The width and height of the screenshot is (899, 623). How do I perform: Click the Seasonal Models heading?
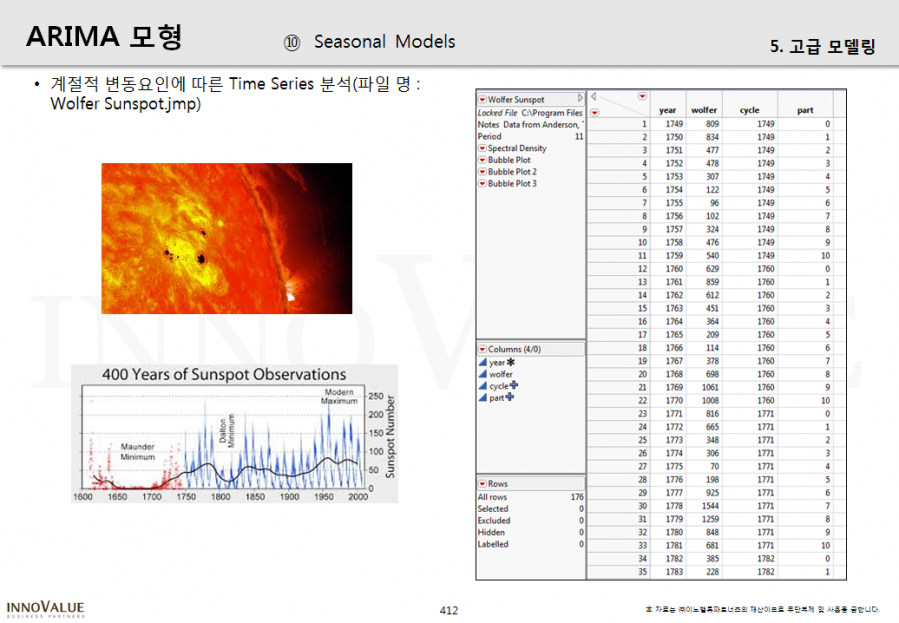(x=385, y=41)
